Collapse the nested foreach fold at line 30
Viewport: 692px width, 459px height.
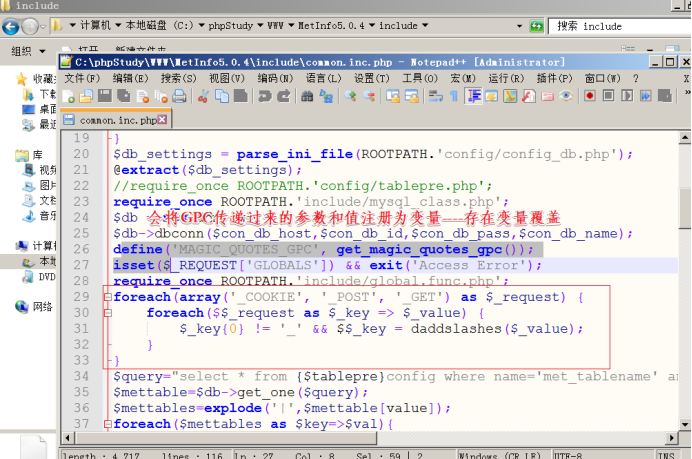[108, 313]
